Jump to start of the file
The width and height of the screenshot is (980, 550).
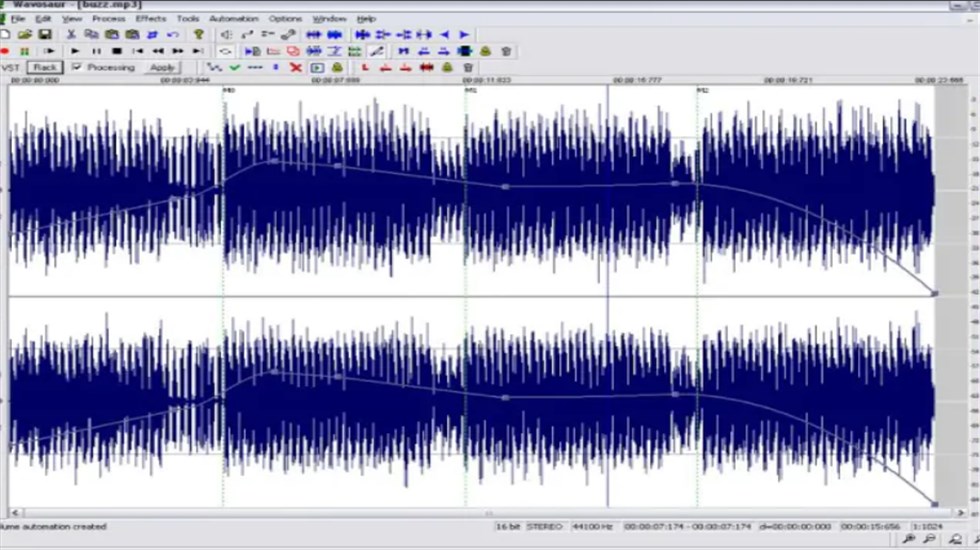point(138,51)
